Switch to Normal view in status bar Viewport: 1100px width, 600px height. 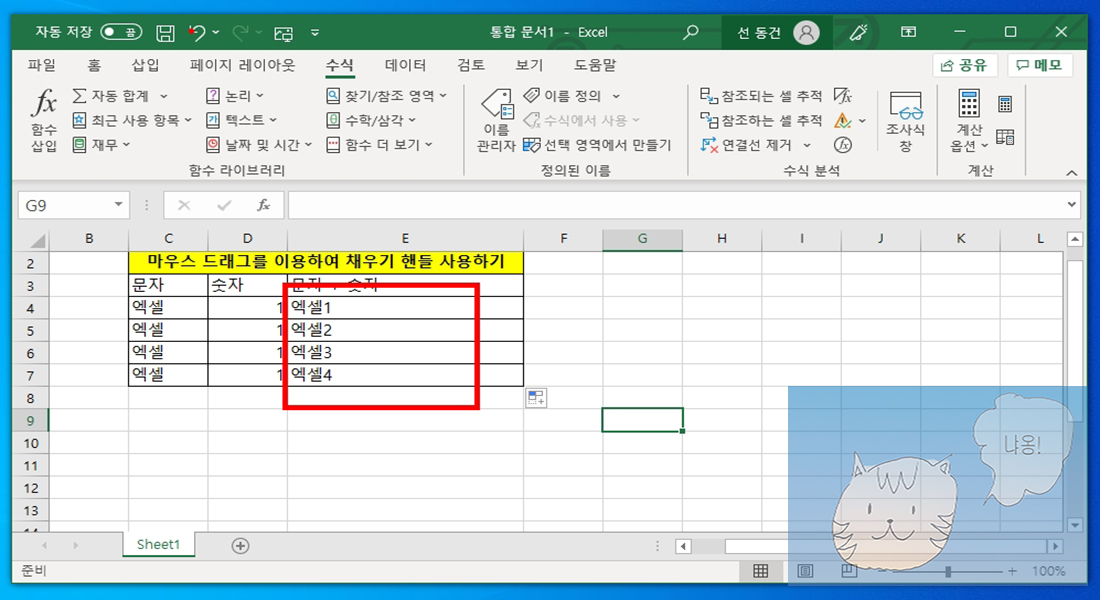(760, 571)
